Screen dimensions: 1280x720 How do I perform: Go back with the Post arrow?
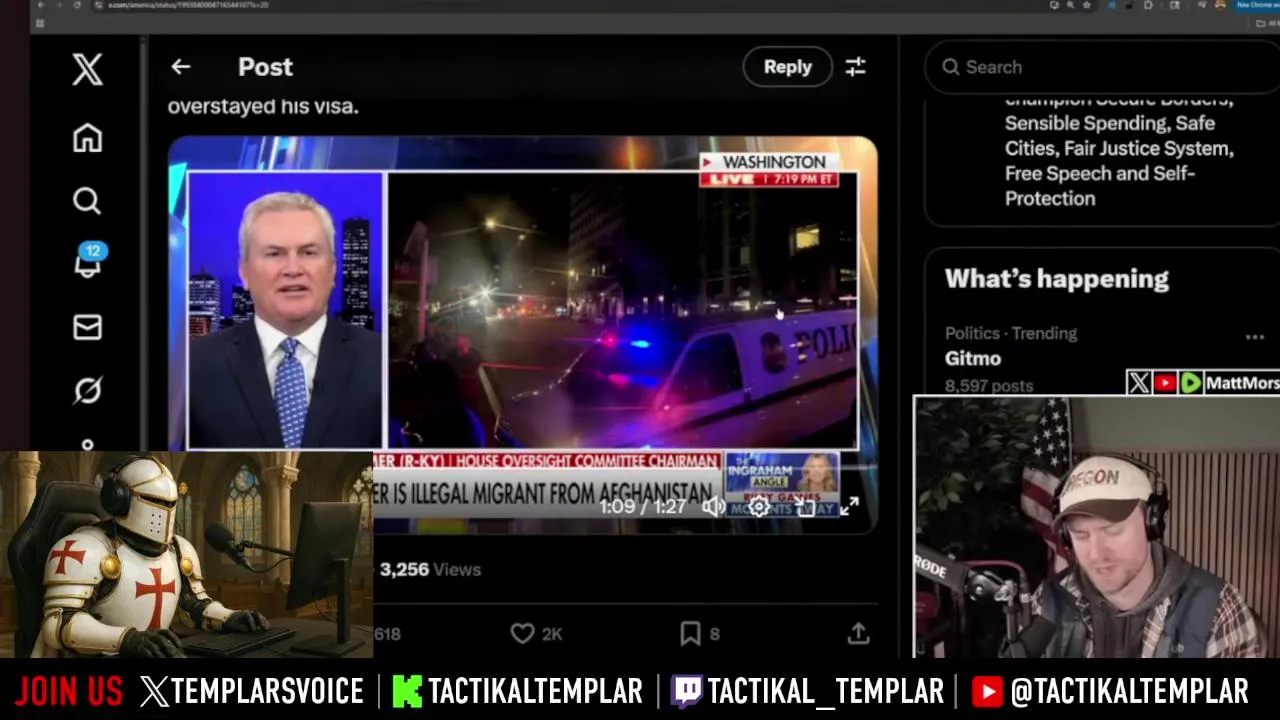(180, 67)
